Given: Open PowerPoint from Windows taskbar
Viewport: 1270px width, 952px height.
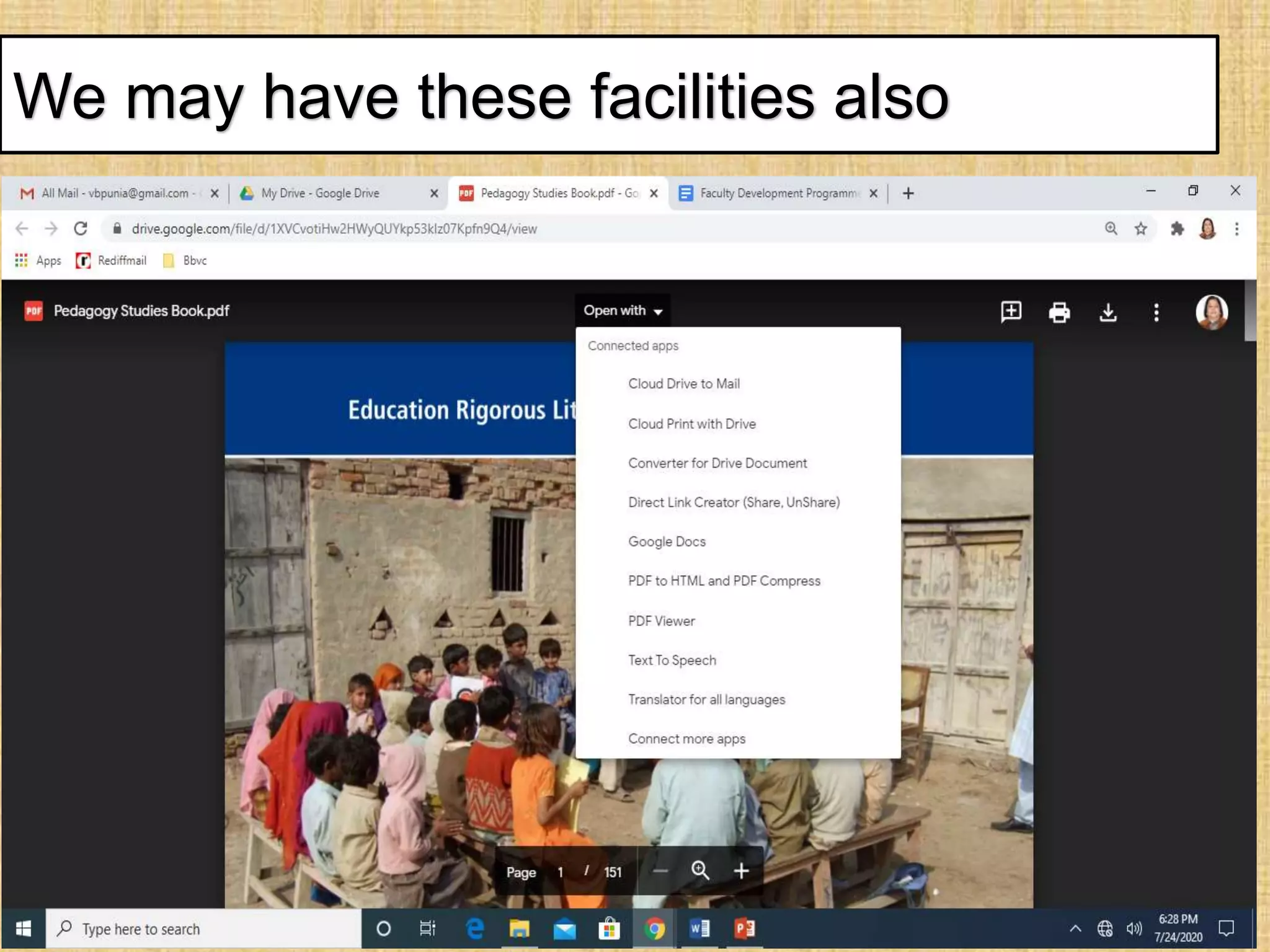Looking at the screenshot, I should coord(745,928).
